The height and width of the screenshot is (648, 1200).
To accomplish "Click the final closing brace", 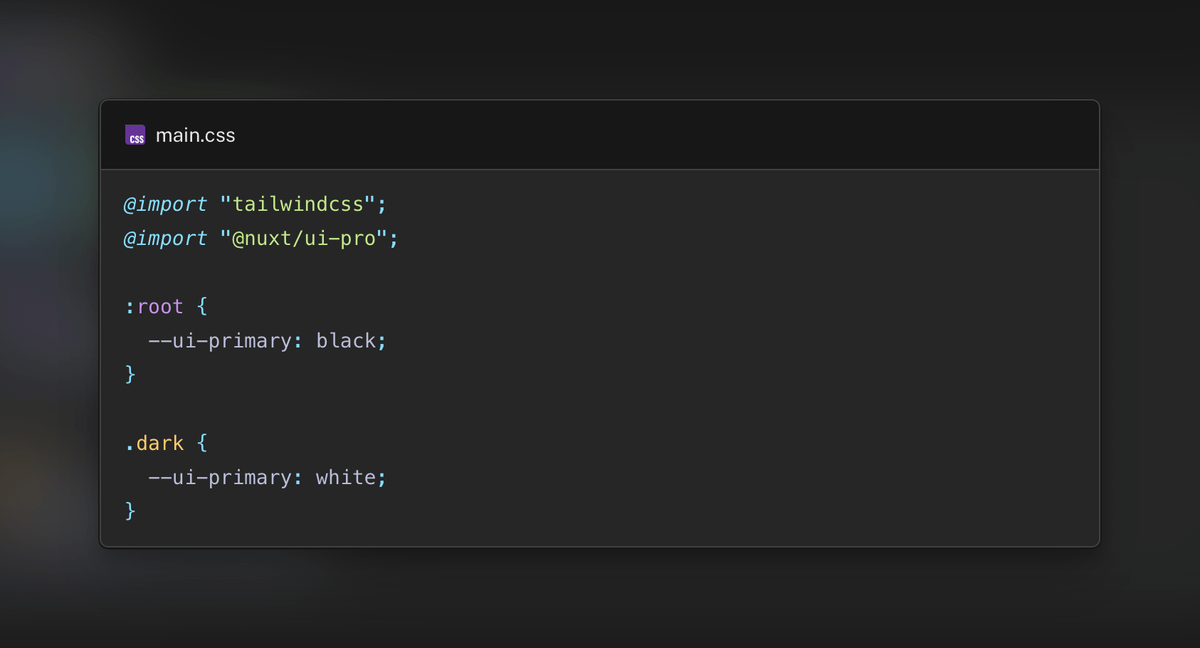I will 130,511.
